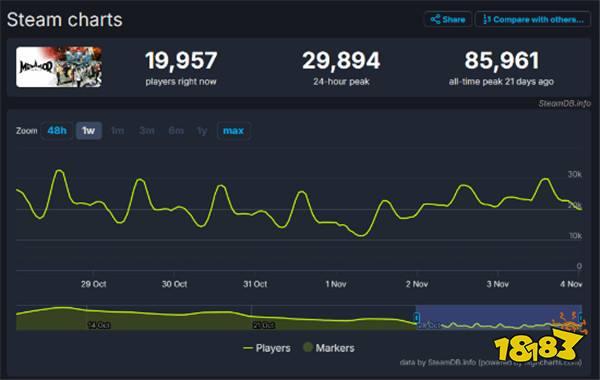
Task: Click the all-time peak 21 days ago text
Action: 501,82
